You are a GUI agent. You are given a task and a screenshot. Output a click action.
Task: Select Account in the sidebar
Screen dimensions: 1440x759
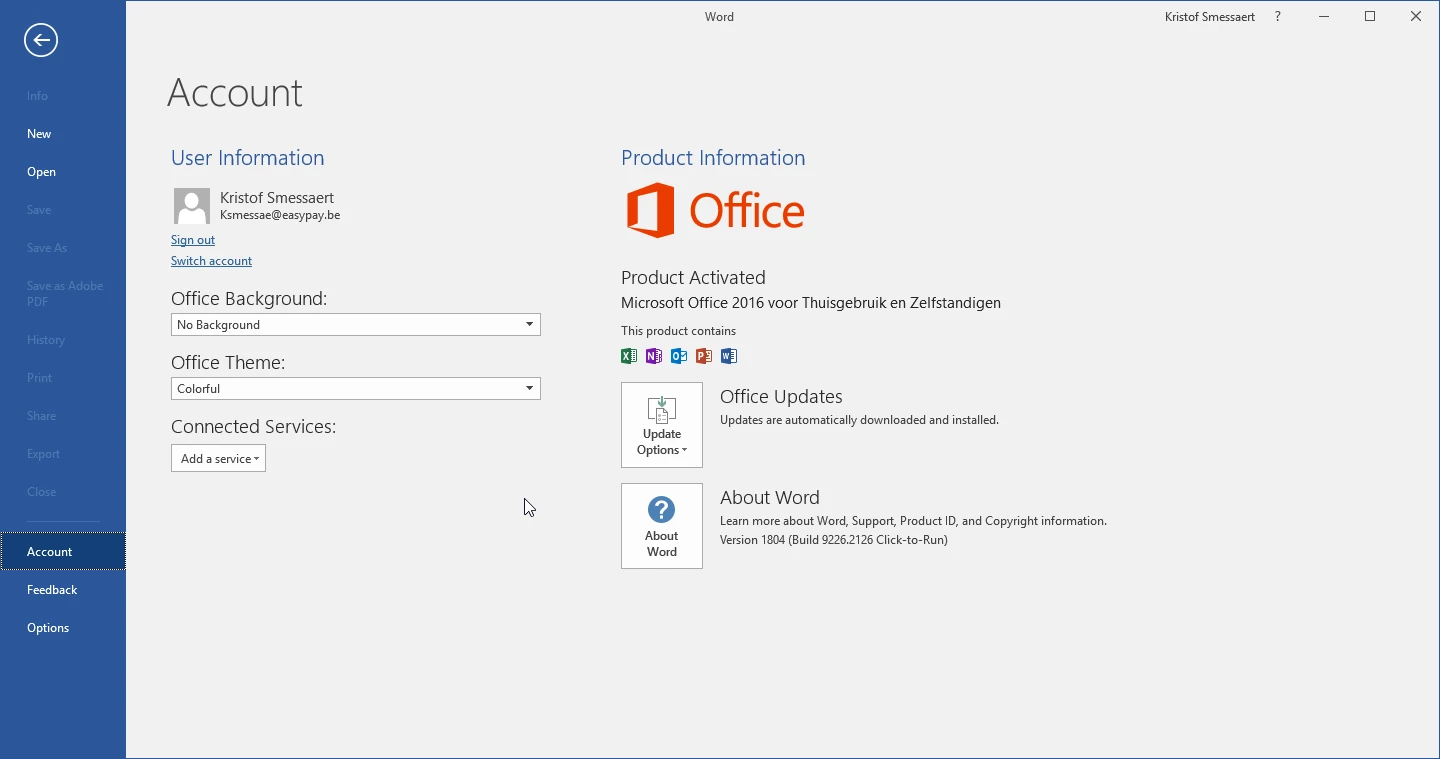[63, 552]
